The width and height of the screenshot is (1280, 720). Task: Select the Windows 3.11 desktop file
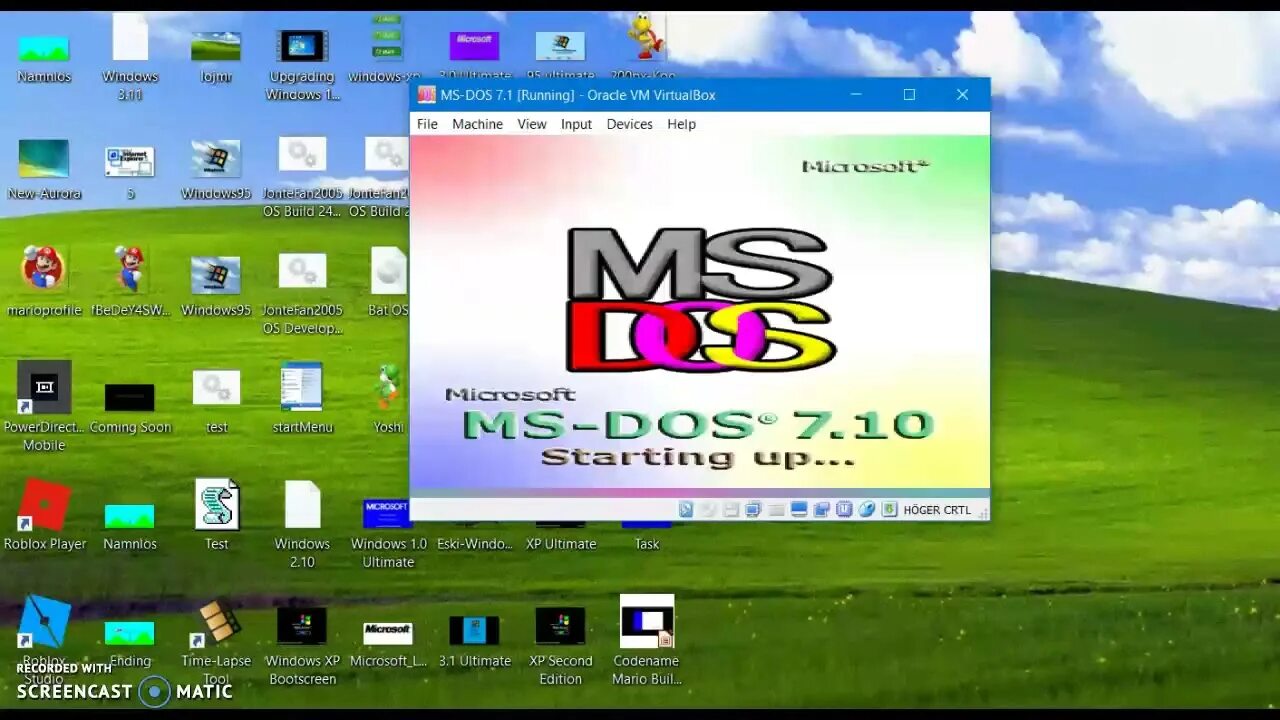130,57
